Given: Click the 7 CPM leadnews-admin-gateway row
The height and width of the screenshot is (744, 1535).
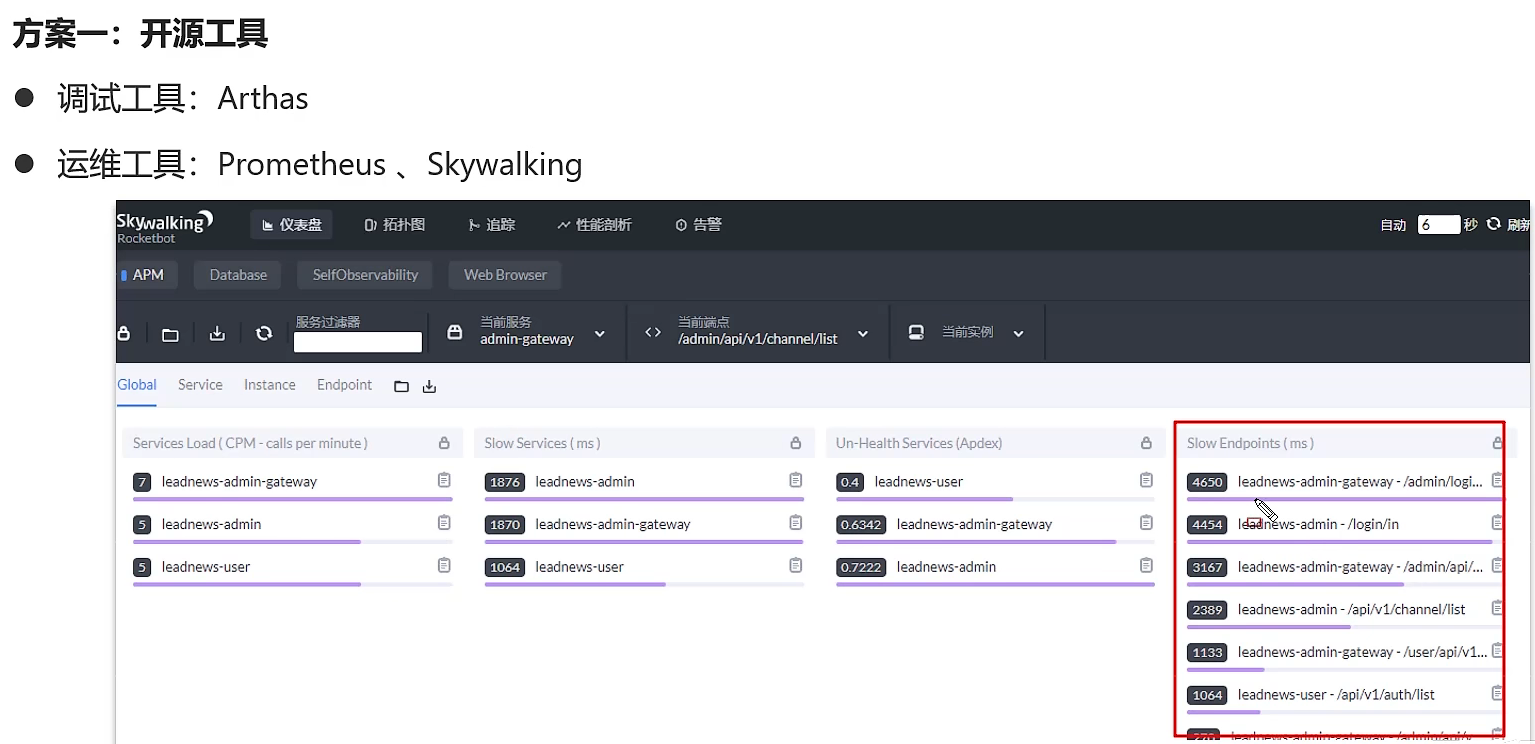Looking at the screenshot, I should pyautogui.click(x=292, y=484).
